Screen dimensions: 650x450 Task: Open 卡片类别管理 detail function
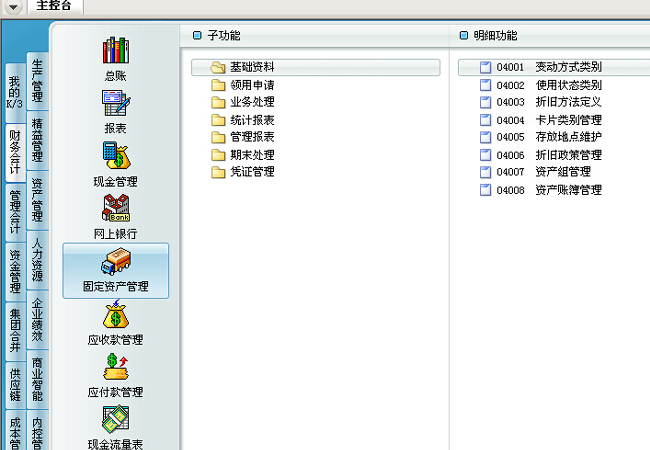click(568, 120)
